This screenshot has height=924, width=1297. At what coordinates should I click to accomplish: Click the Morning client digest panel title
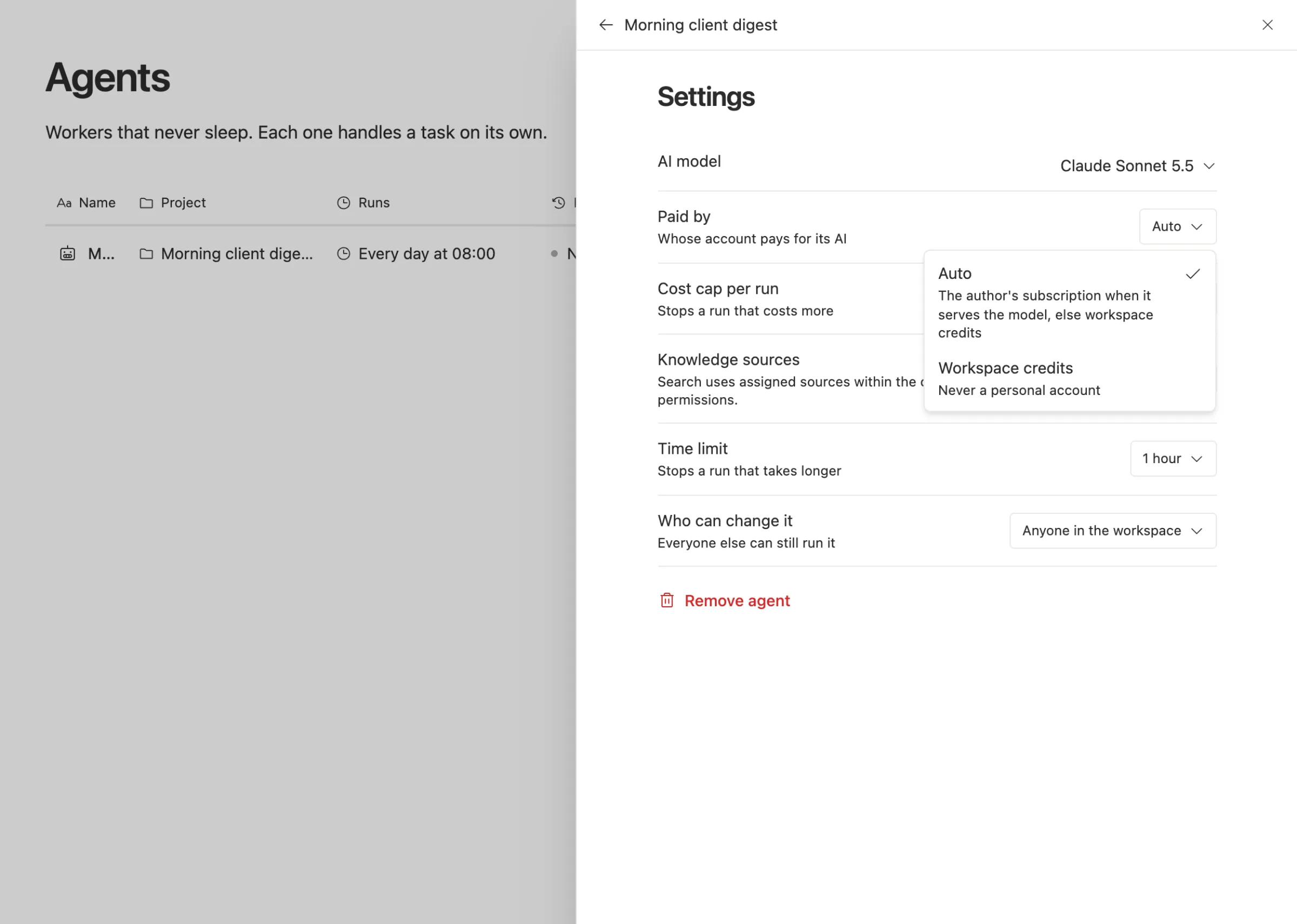coord(700,25)
